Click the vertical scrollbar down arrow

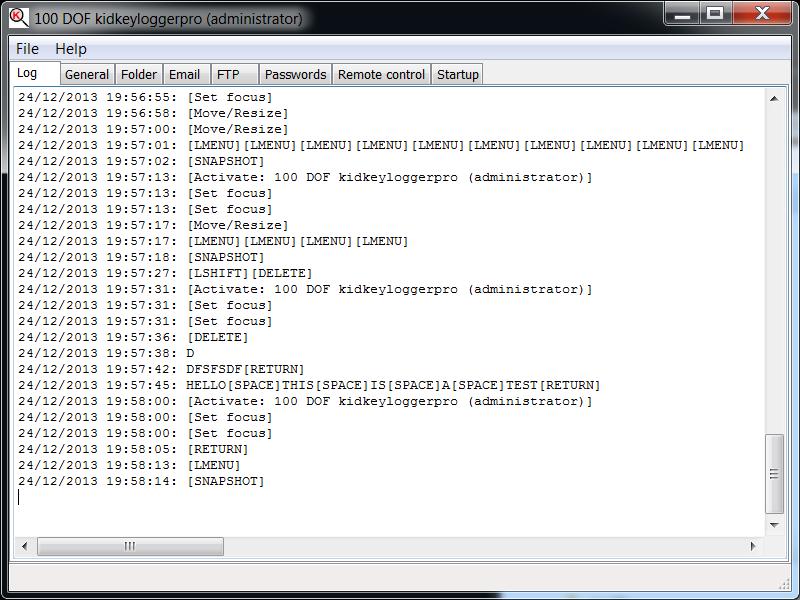pyautogui.click(x=774, y=525)
